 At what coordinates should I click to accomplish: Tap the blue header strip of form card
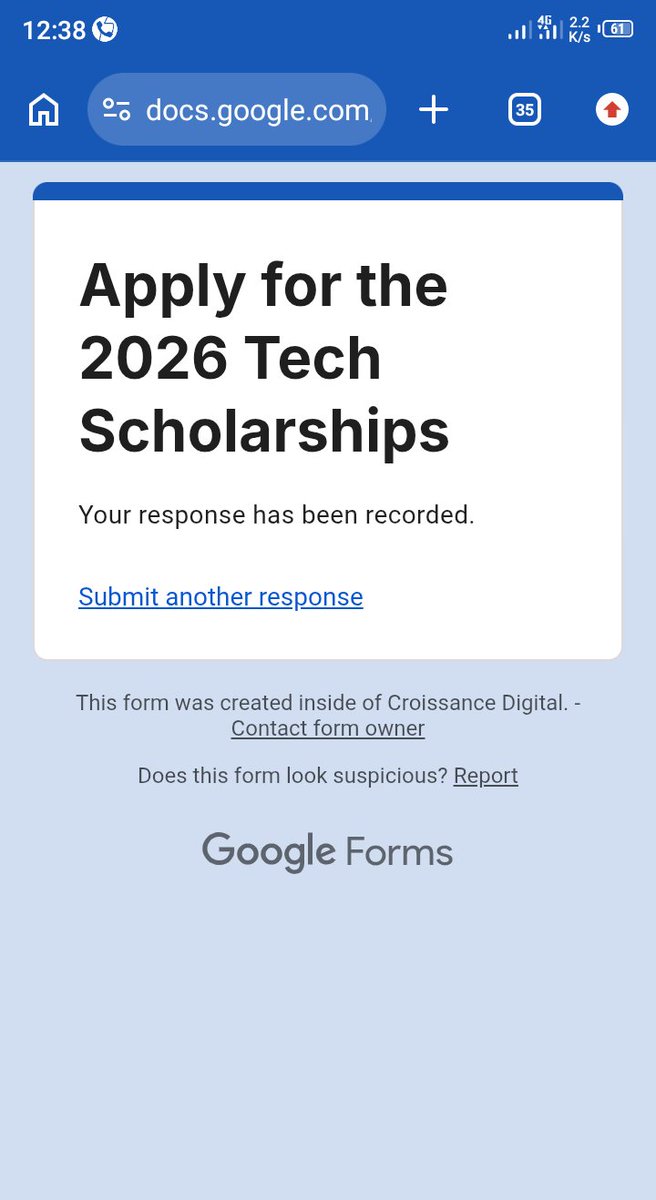point(328,191)
